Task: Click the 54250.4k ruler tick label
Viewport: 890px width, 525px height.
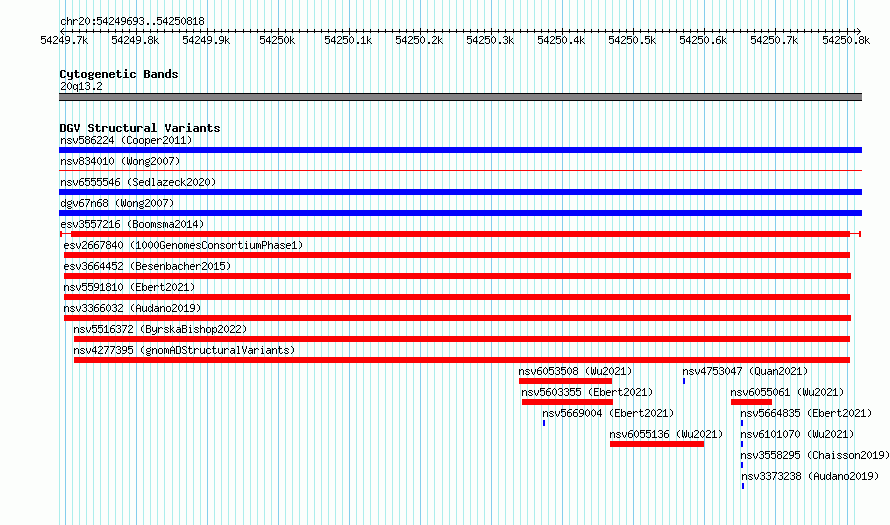Action: point(561,40)
